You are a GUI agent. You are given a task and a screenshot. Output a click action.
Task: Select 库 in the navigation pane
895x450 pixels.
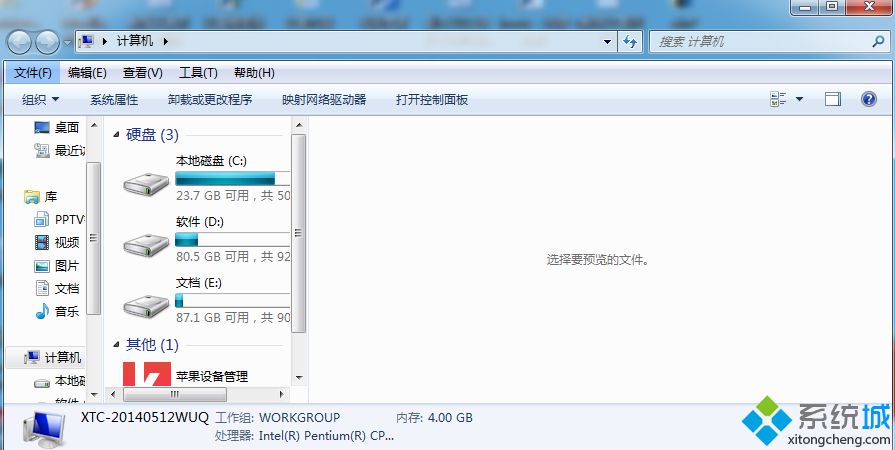click(41, 196)
